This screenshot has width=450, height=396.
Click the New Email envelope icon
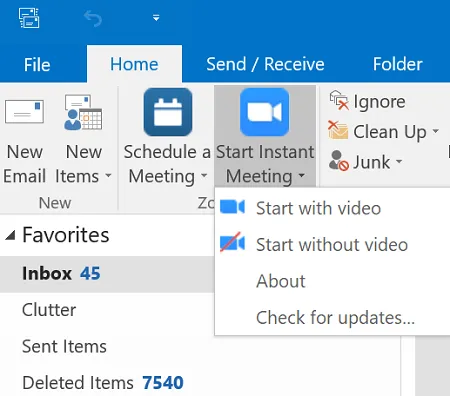(x=24, y=112)
